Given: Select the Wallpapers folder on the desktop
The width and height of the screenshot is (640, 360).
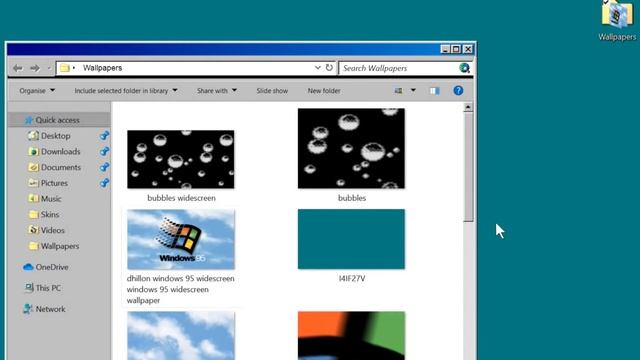Looking at the screenshot, I should [x=617, y=20].
